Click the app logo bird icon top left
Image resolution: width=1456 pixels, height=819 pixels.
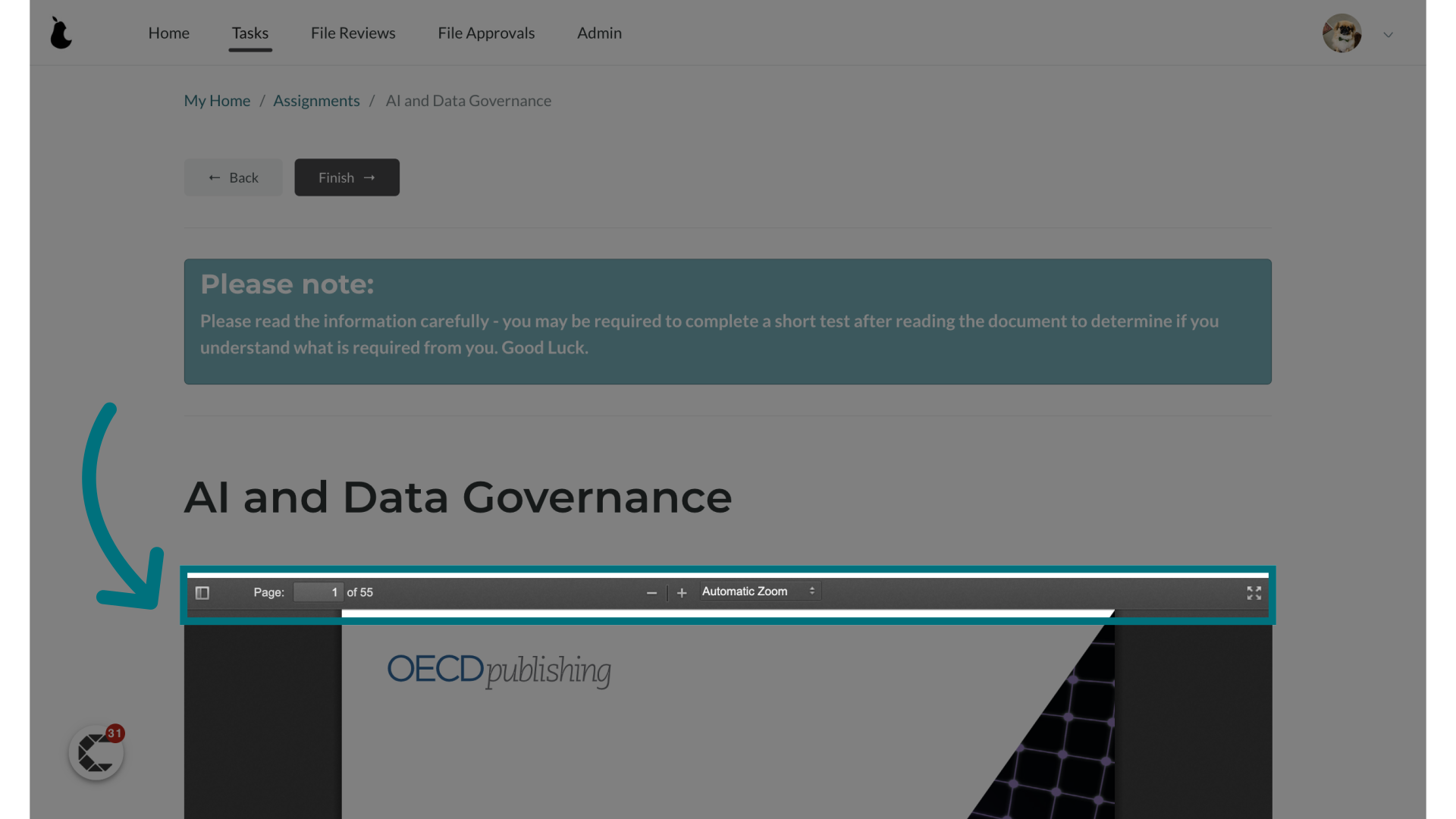coord(61,32)
